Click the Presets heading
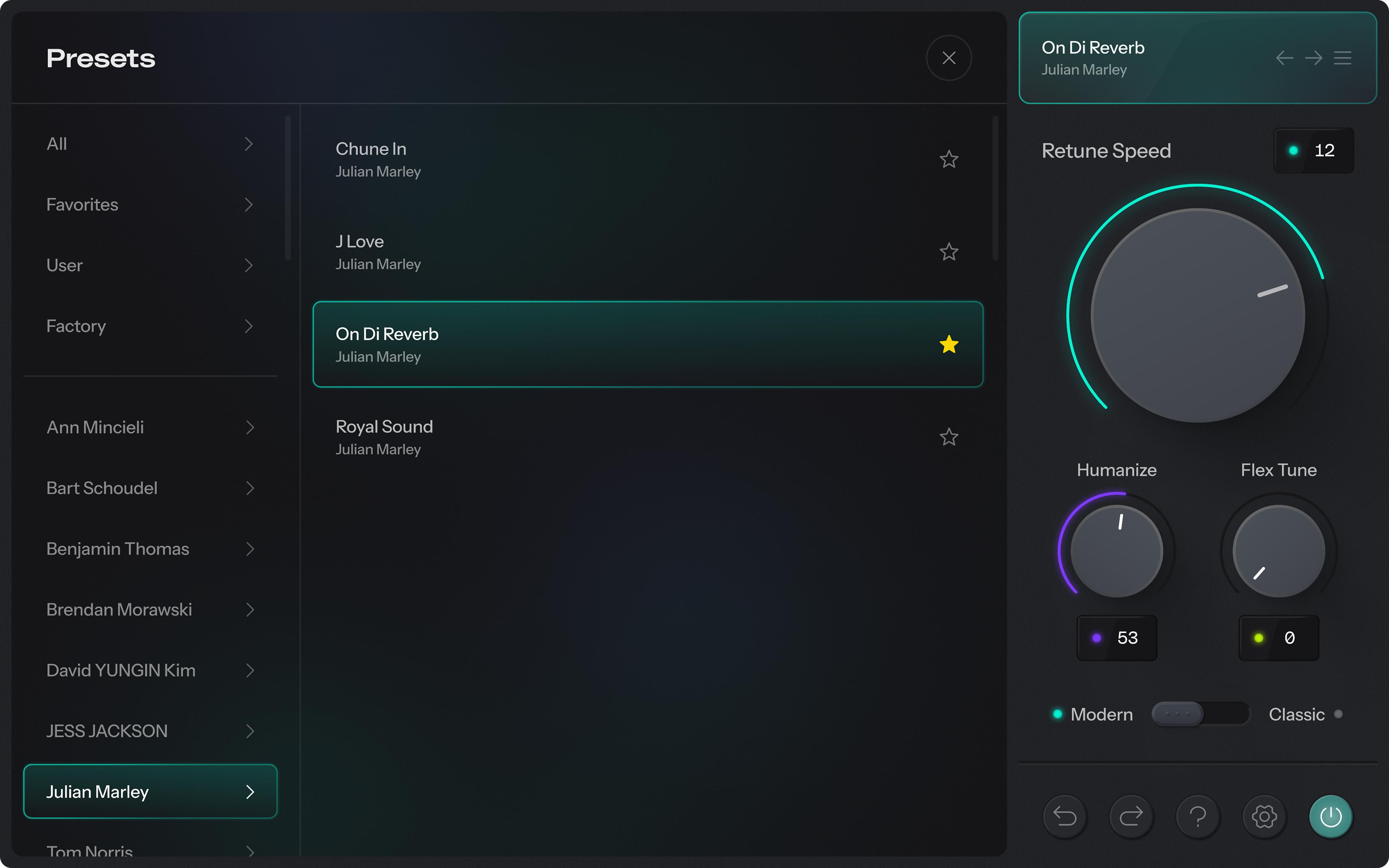1389x868 pixels. (101, 58)
